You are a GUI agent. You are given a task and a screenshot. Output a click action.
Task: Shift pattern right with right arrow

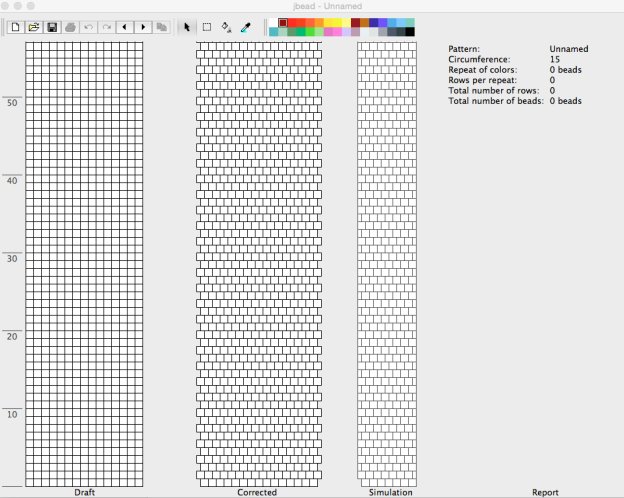point(143,27)
